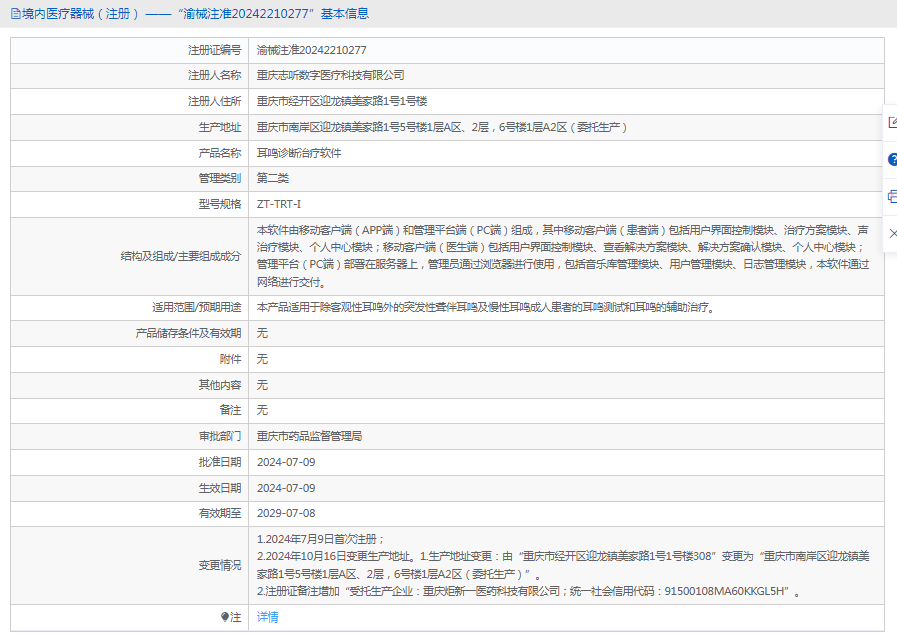Select the 无 value in 其他内容 row
Viewport: 897px width, 638px height.
point(262,385)
